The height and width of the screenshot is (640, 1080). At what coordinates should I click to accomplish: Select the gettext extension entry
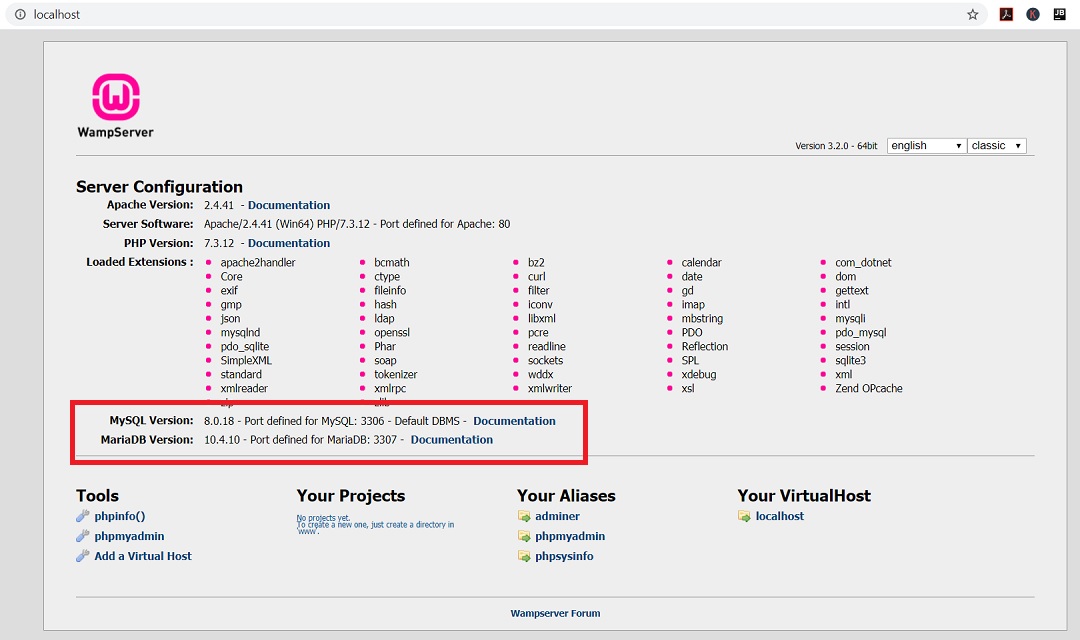point(852,291)
